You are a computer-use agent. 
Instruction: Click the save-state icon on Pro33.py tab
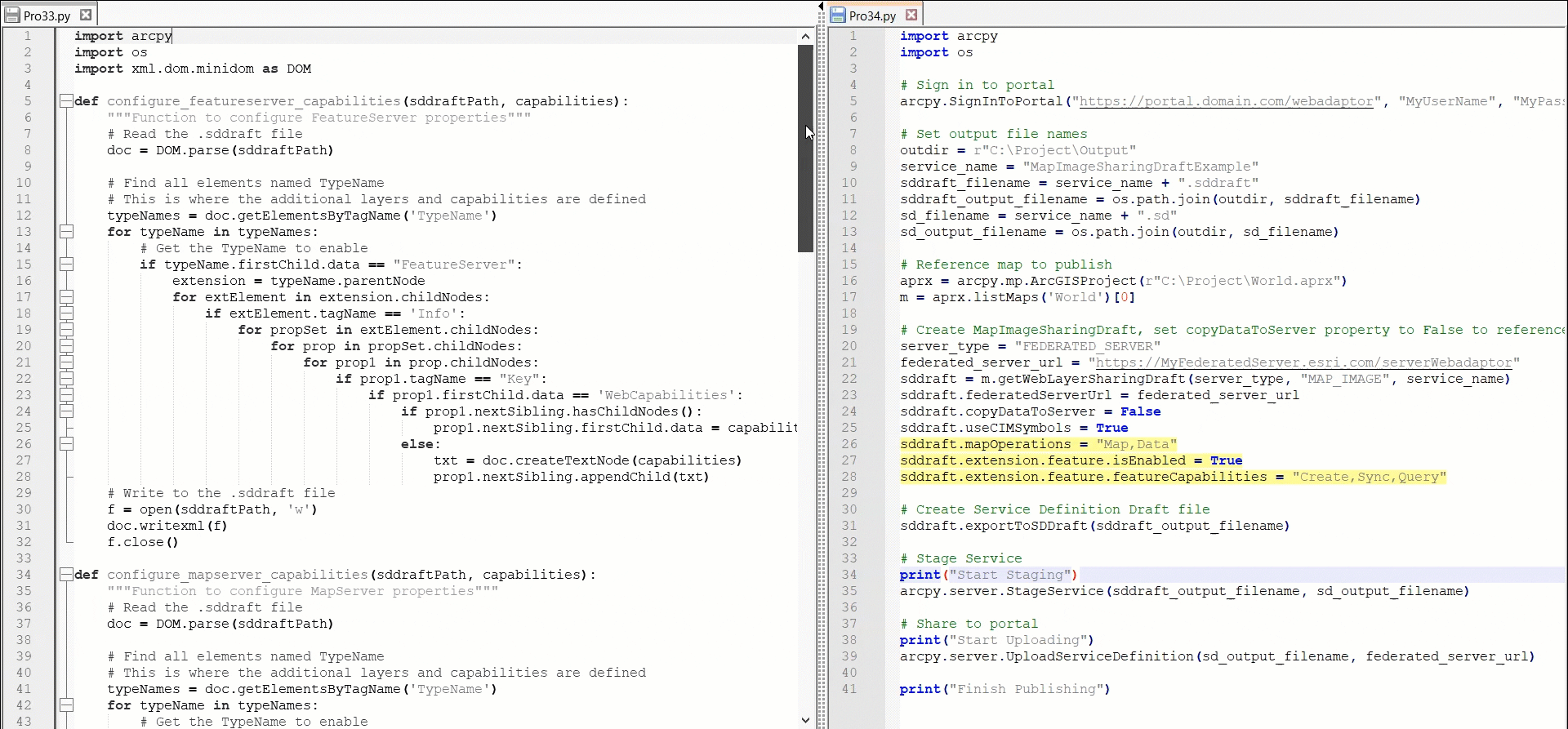pos(12,16)
